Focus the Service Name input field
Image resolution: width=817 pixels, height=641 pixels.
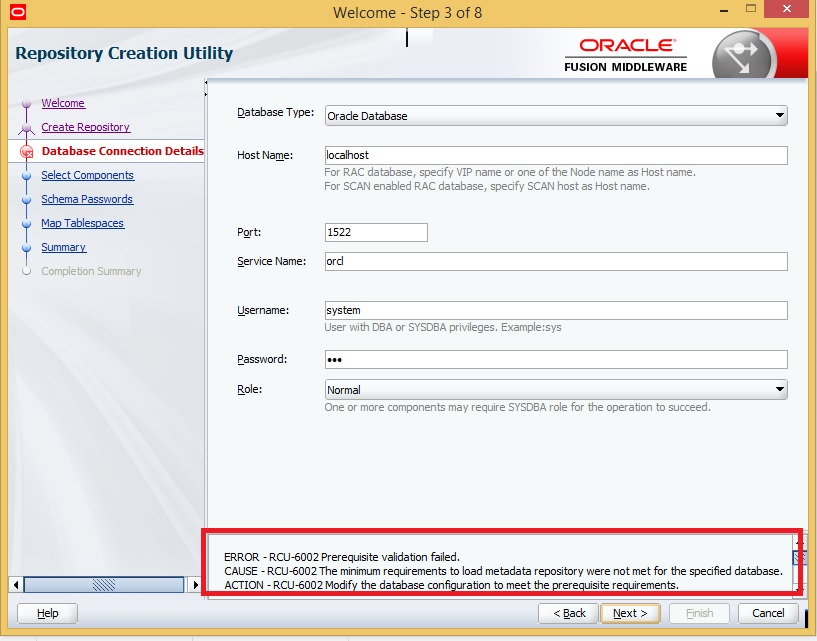[556, 261]
